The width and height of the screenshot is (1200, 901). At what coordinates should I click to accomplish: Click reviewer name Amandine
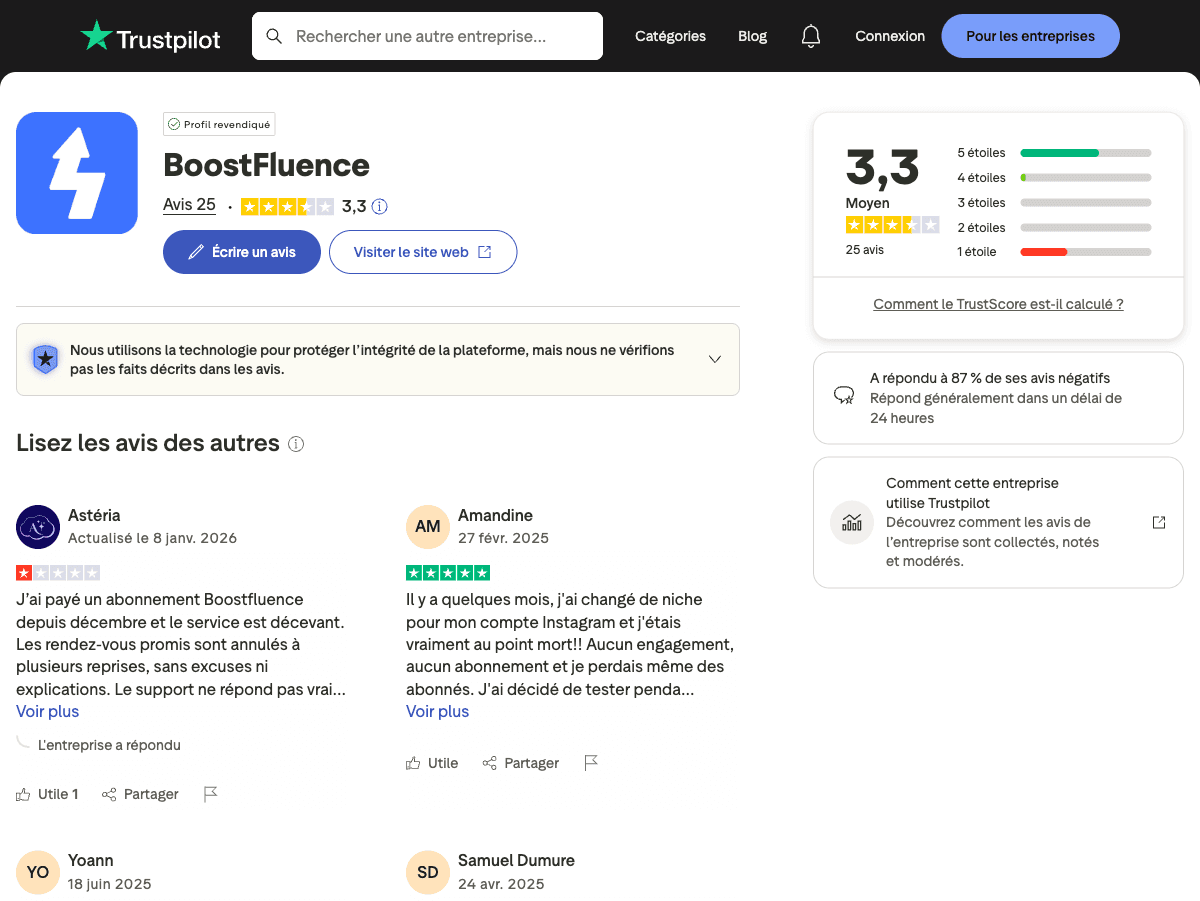(x=495, y=515)
